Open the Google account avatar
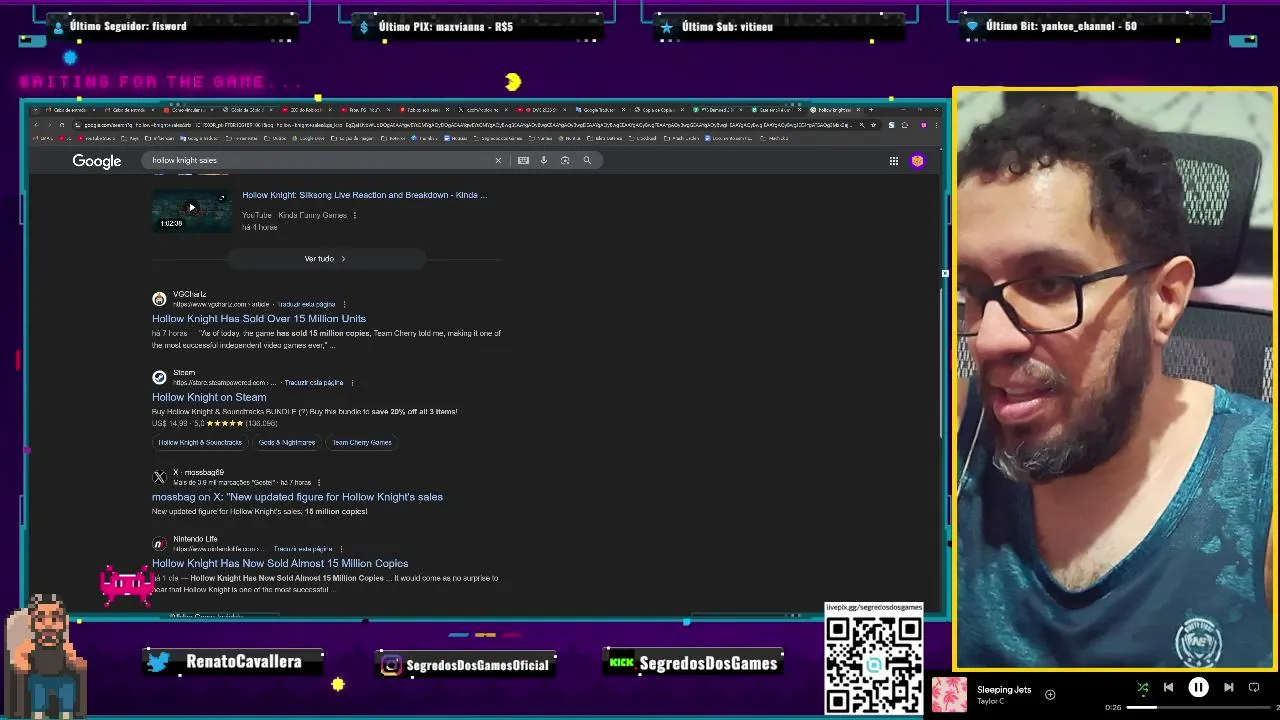 (x=917, y=161)
